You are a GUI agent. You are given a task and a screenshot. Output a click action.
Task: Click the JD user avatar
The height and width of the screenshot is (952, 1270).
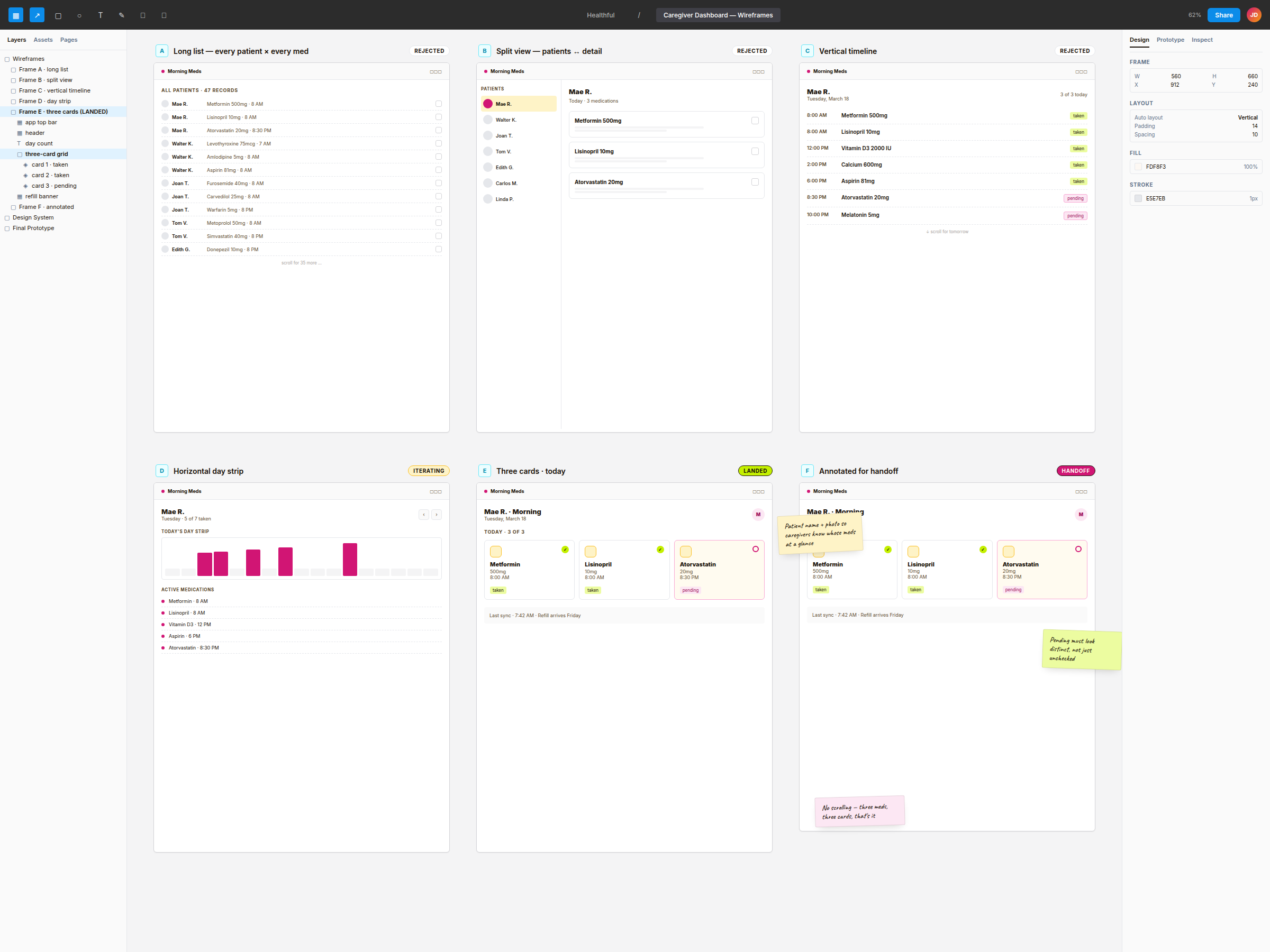[1254, 15]
